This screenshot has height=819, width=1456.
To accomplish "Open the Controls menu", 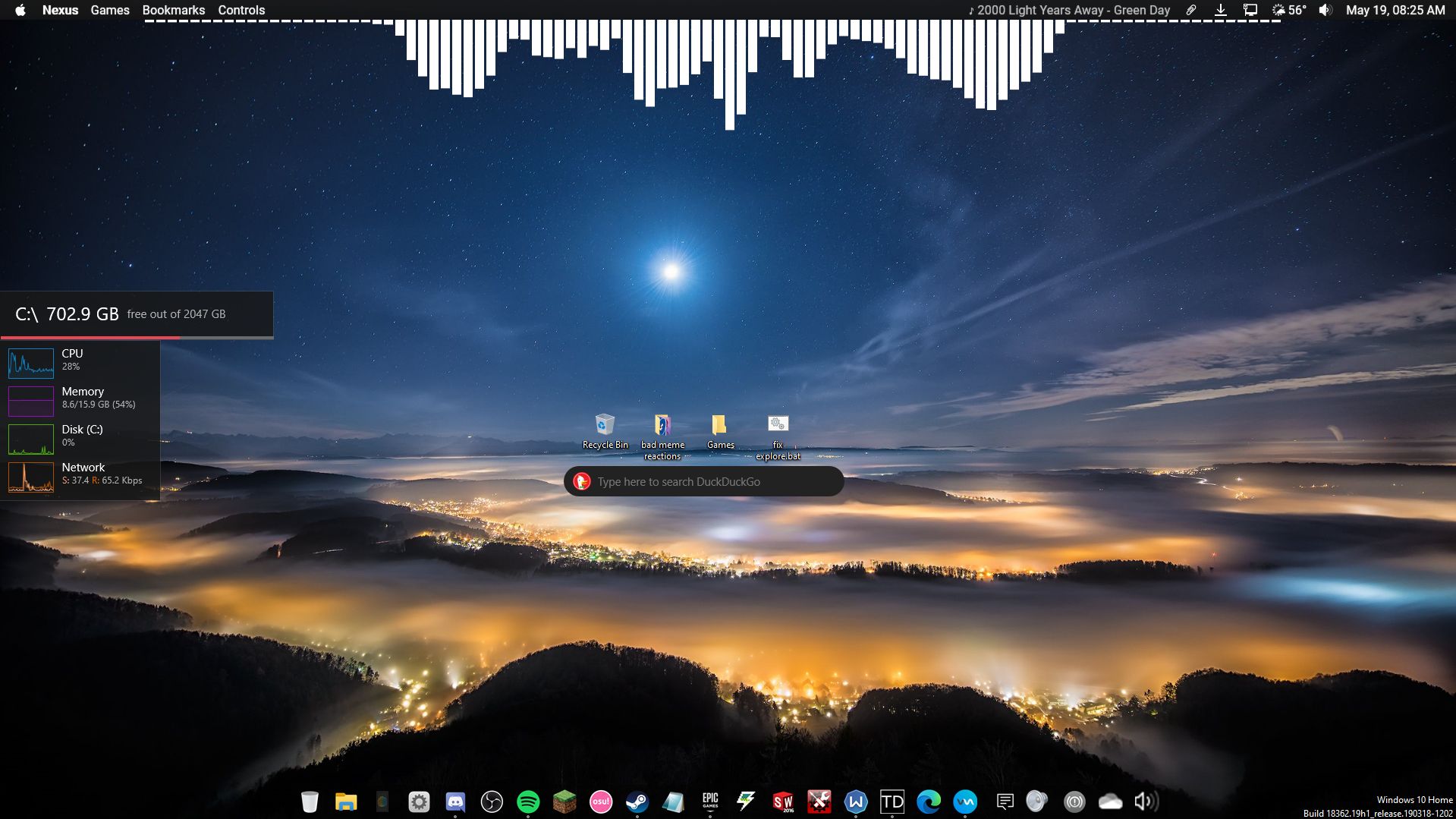I will 241,10.
